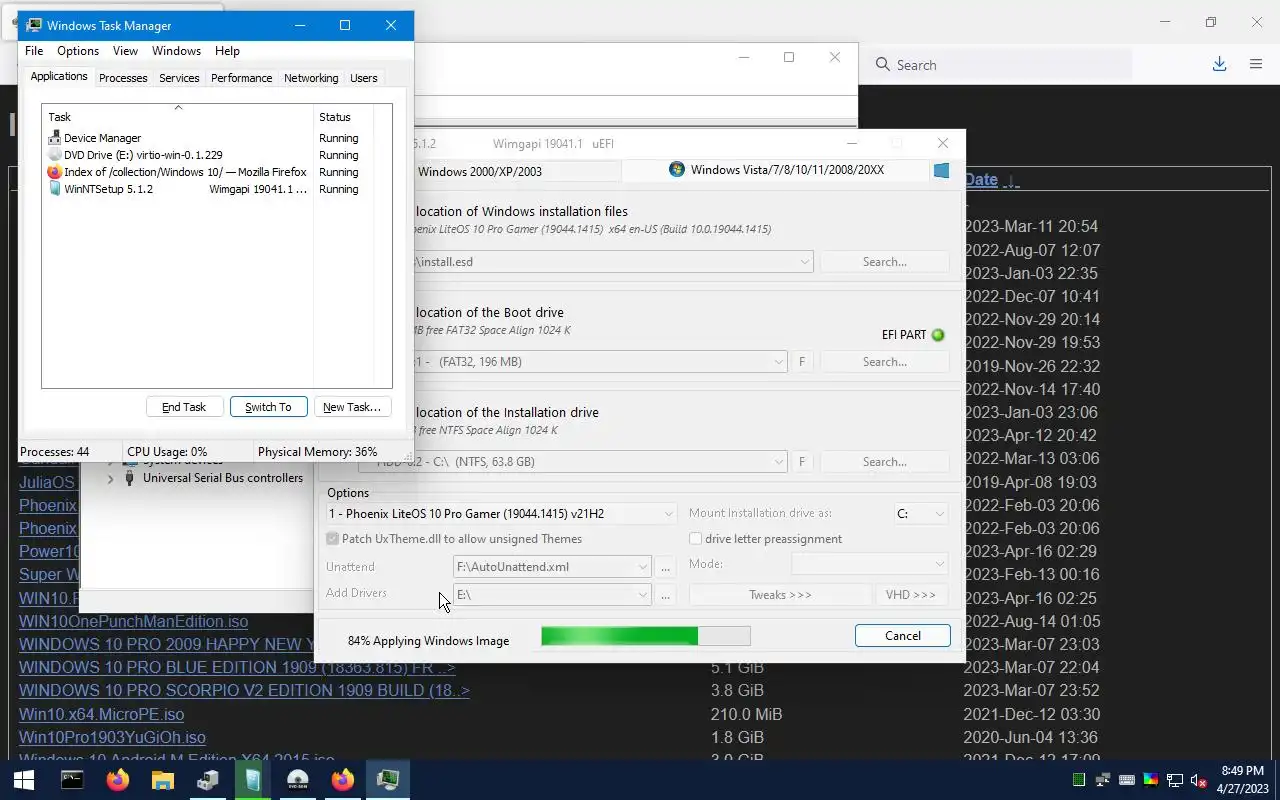This screenshot has width=1280, height=800.
Task: Click the network tray icon
Action: [1175, 780]
